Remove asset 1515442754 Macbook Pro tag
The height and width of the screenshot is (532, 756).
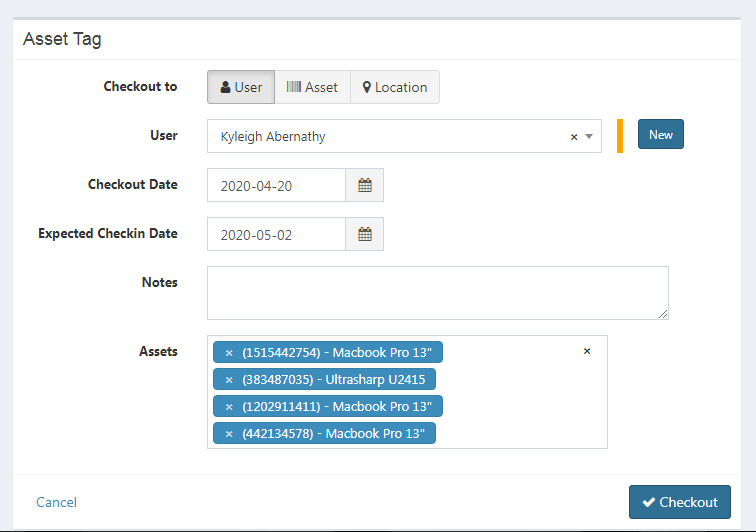(229, 353)
